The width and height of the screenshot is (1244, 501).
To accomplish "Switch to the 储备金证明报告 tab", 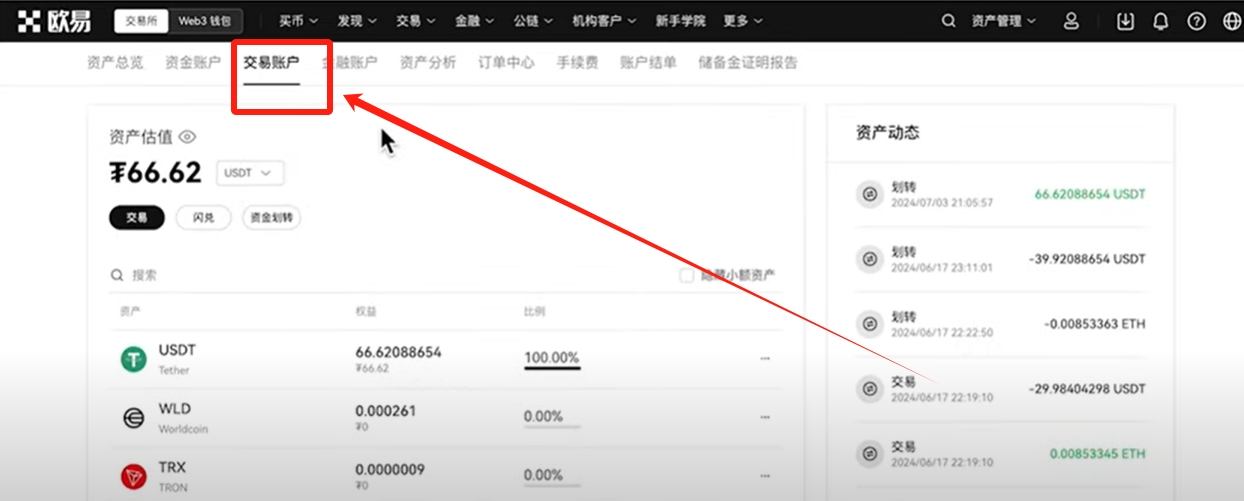I will [748, 62].
